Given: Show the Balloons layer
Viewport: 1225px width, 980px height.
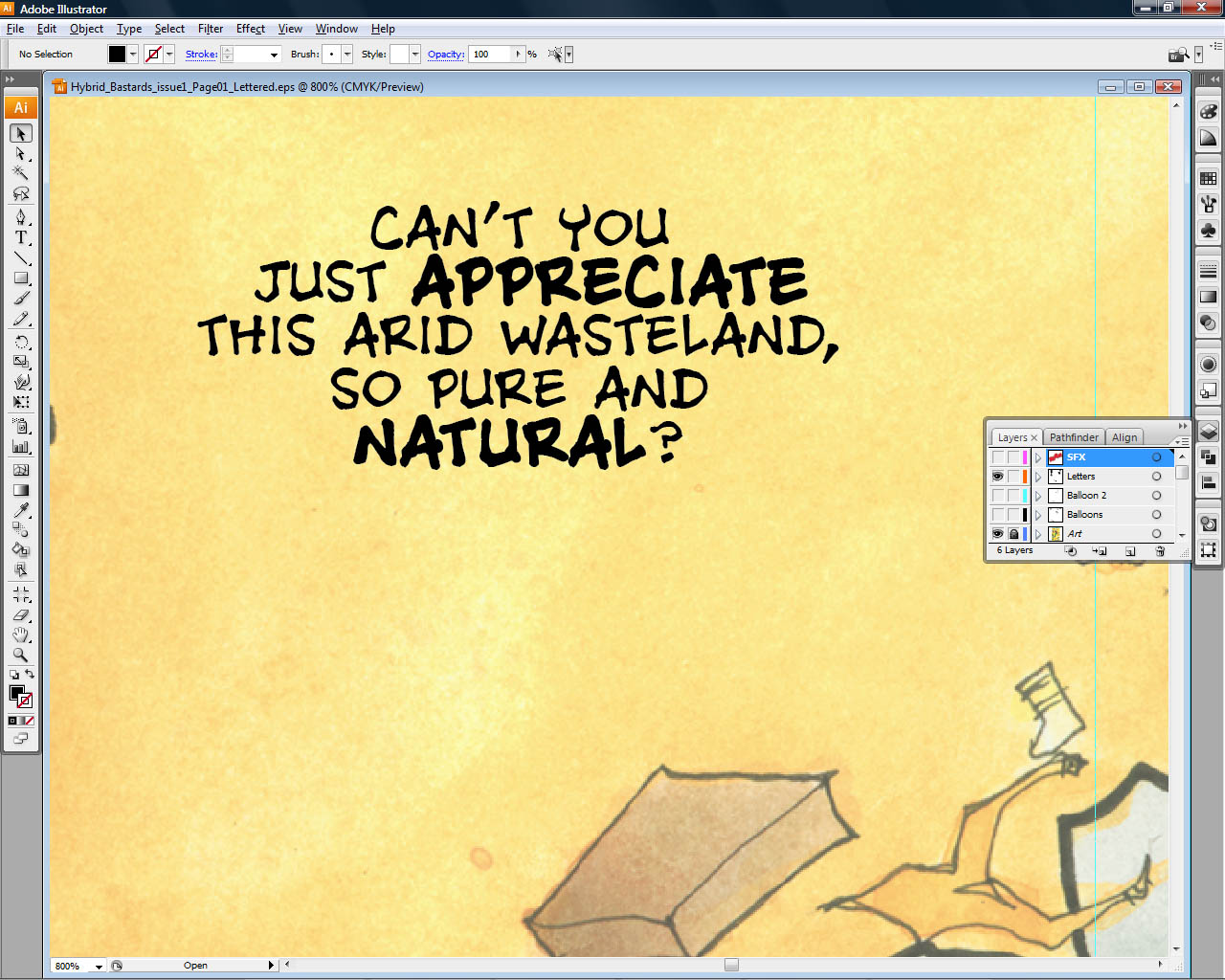Looking at the screenshot, I should [998, 515].
